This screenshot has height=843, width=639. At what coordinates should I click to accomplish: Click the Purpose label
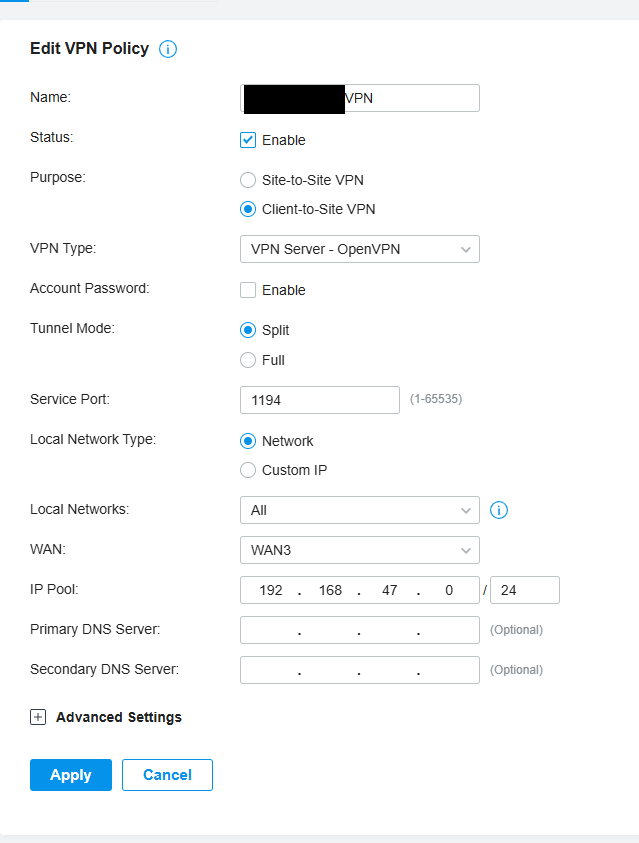[x=58, y=177]
